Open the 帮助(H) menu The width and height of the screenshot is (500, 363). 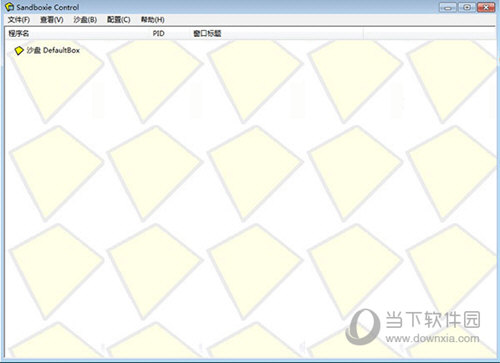[x=152, y=20]
